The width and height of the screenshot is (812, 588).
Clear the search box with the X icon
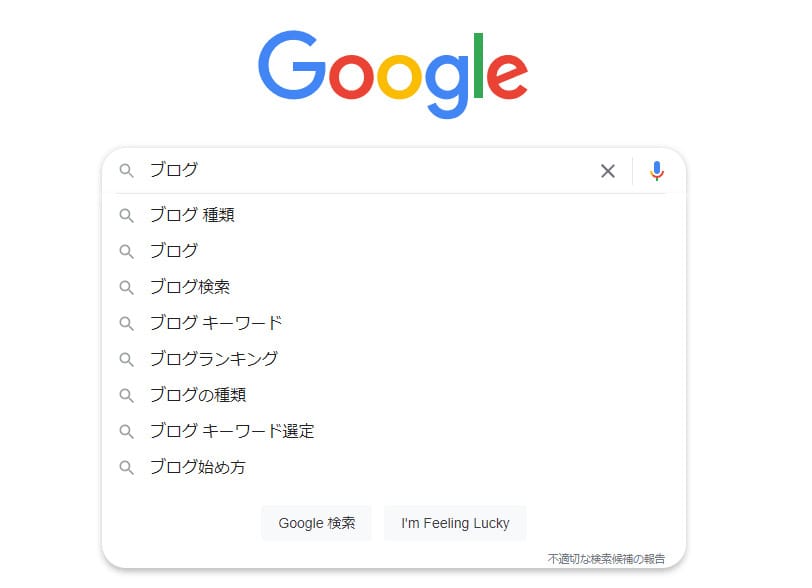pos(608,171)
